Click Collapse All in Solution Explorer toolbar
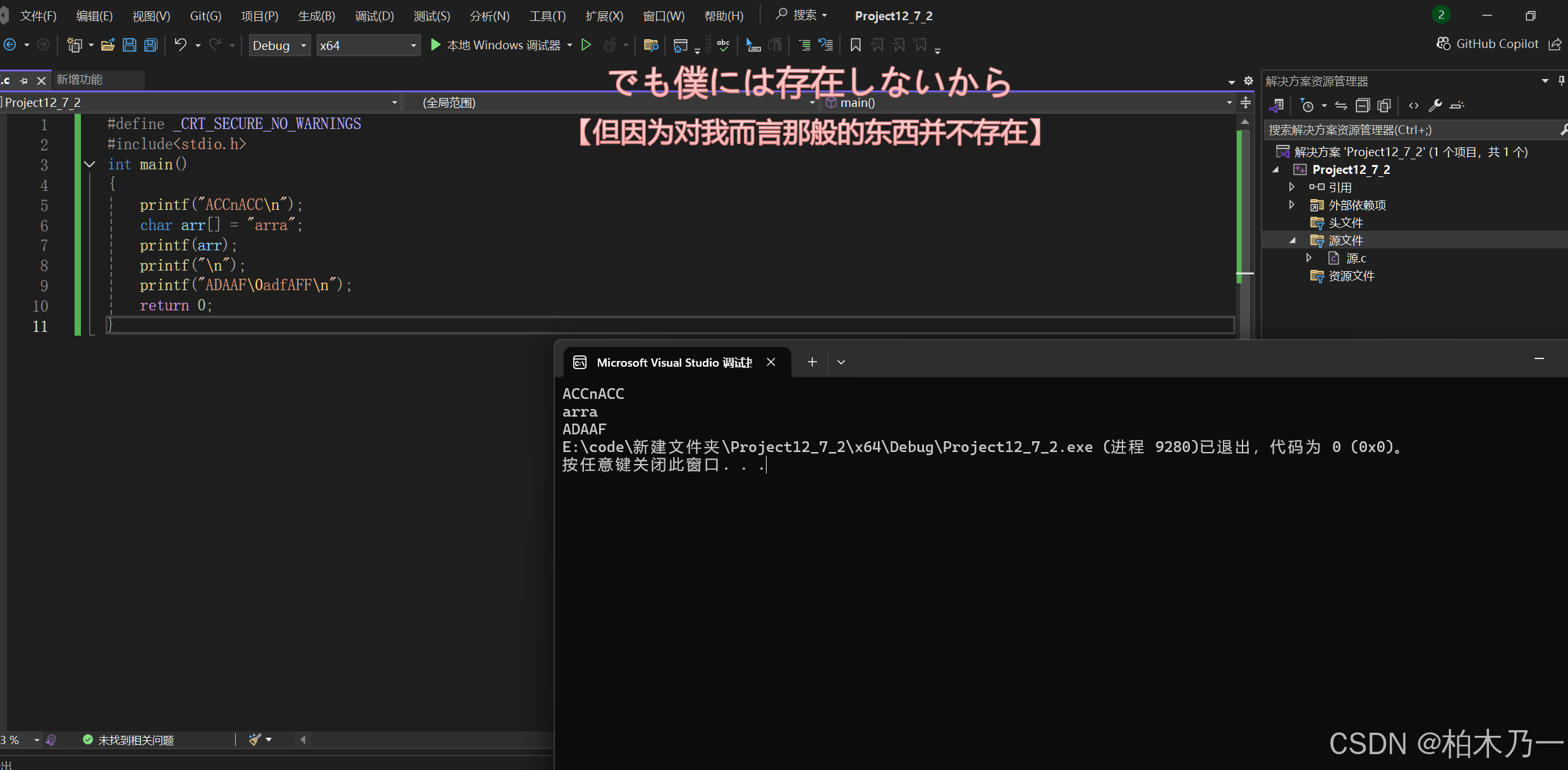 (x=1363, y=106)
